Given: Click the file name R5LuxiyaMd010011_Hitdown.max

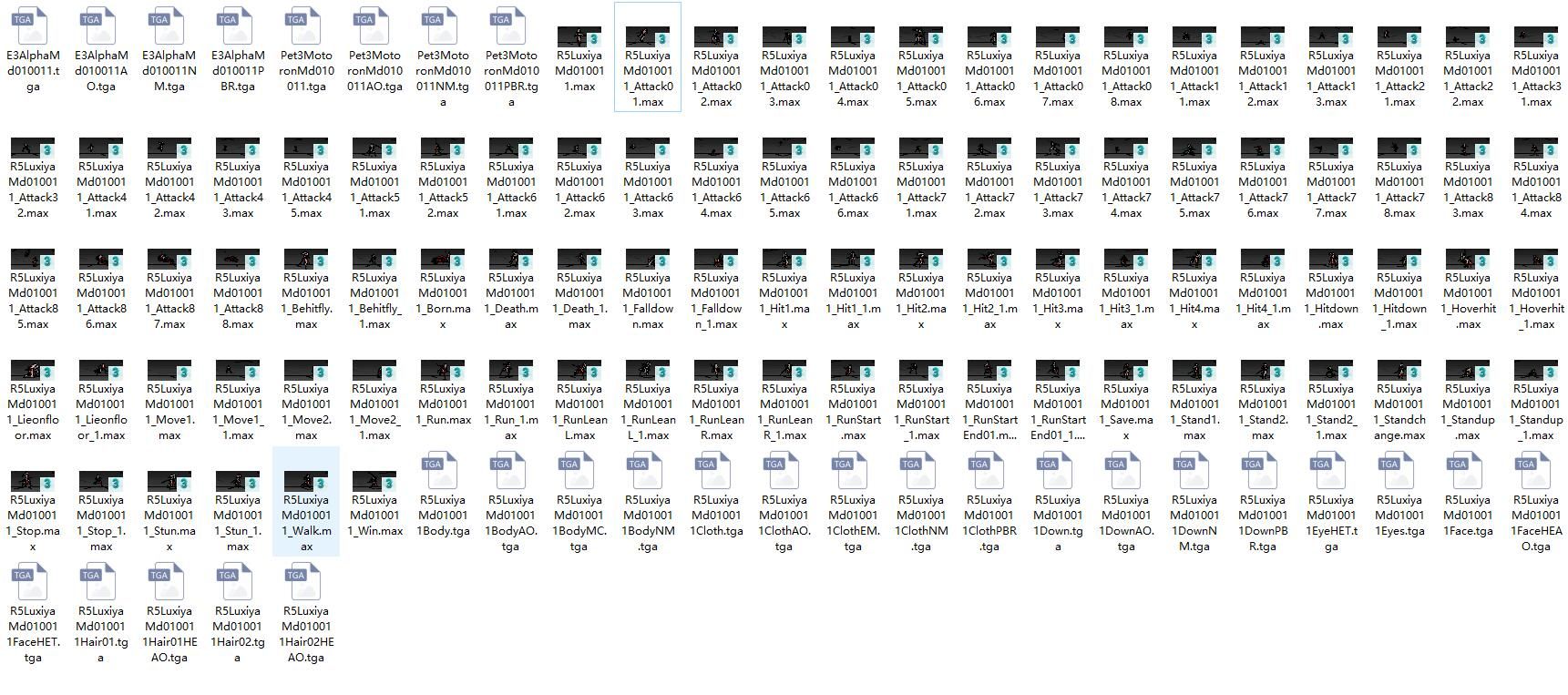Looking at the screenshot, I should point(1331,301).
